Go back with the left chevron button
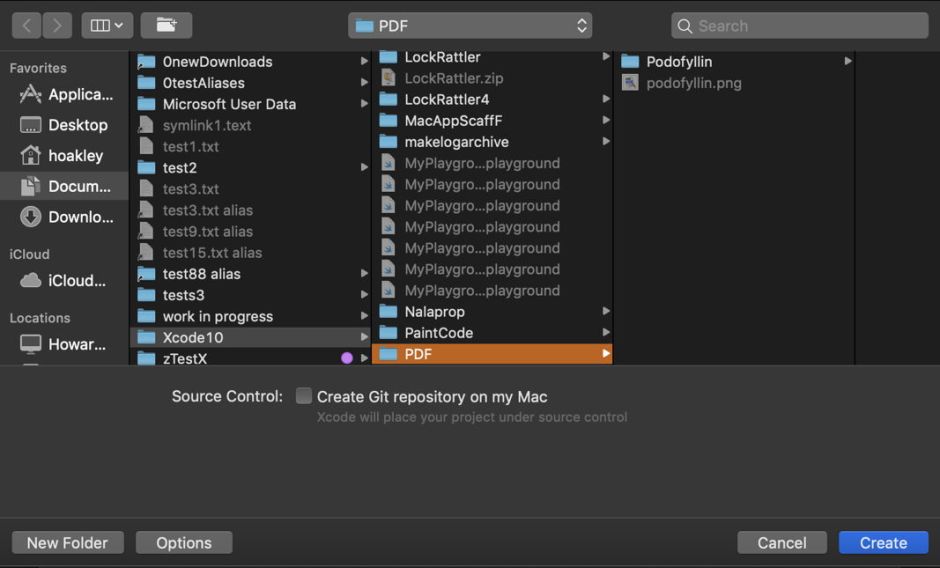The image size is (940, 568). tap(26, 25)
